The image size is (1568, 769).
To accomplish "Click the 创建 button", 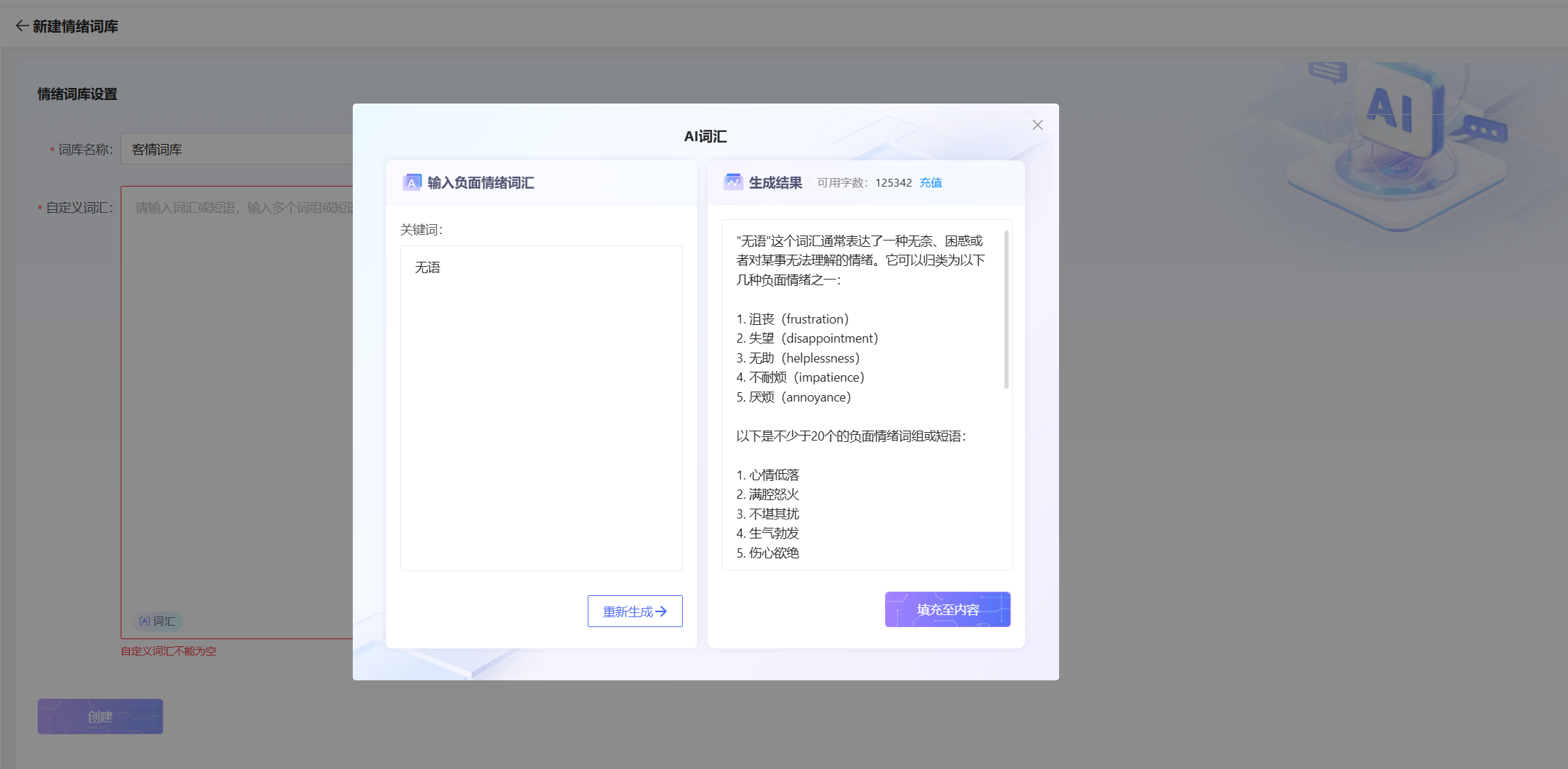I will click(100, 717).
